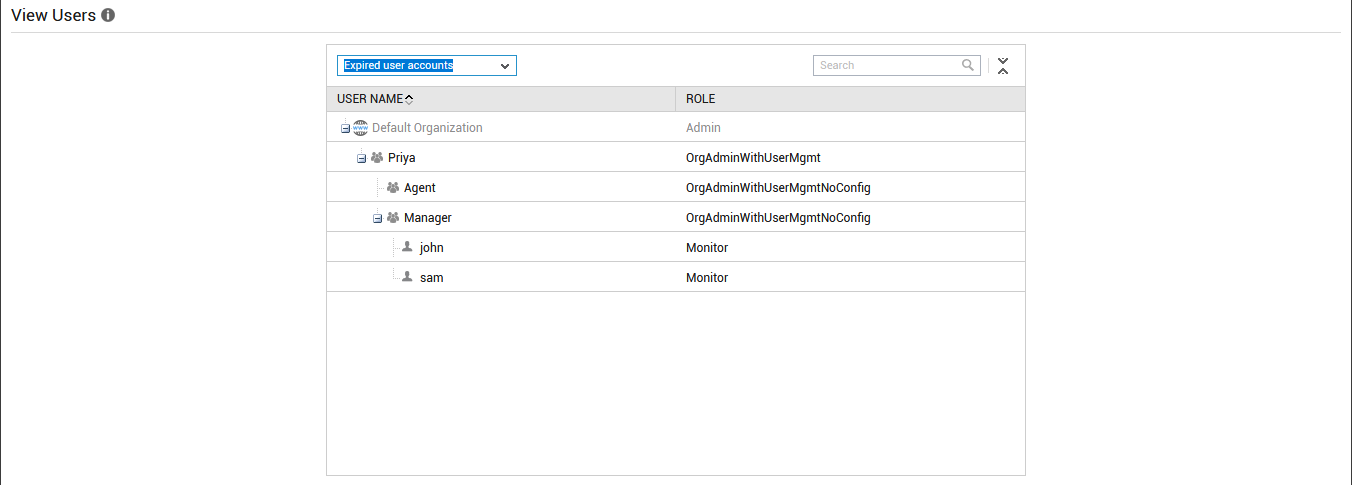Click the Default Organization globe icon
The width and height of the screenshot is (1352, 485).
pyautogui.click(x=360, y=128)
